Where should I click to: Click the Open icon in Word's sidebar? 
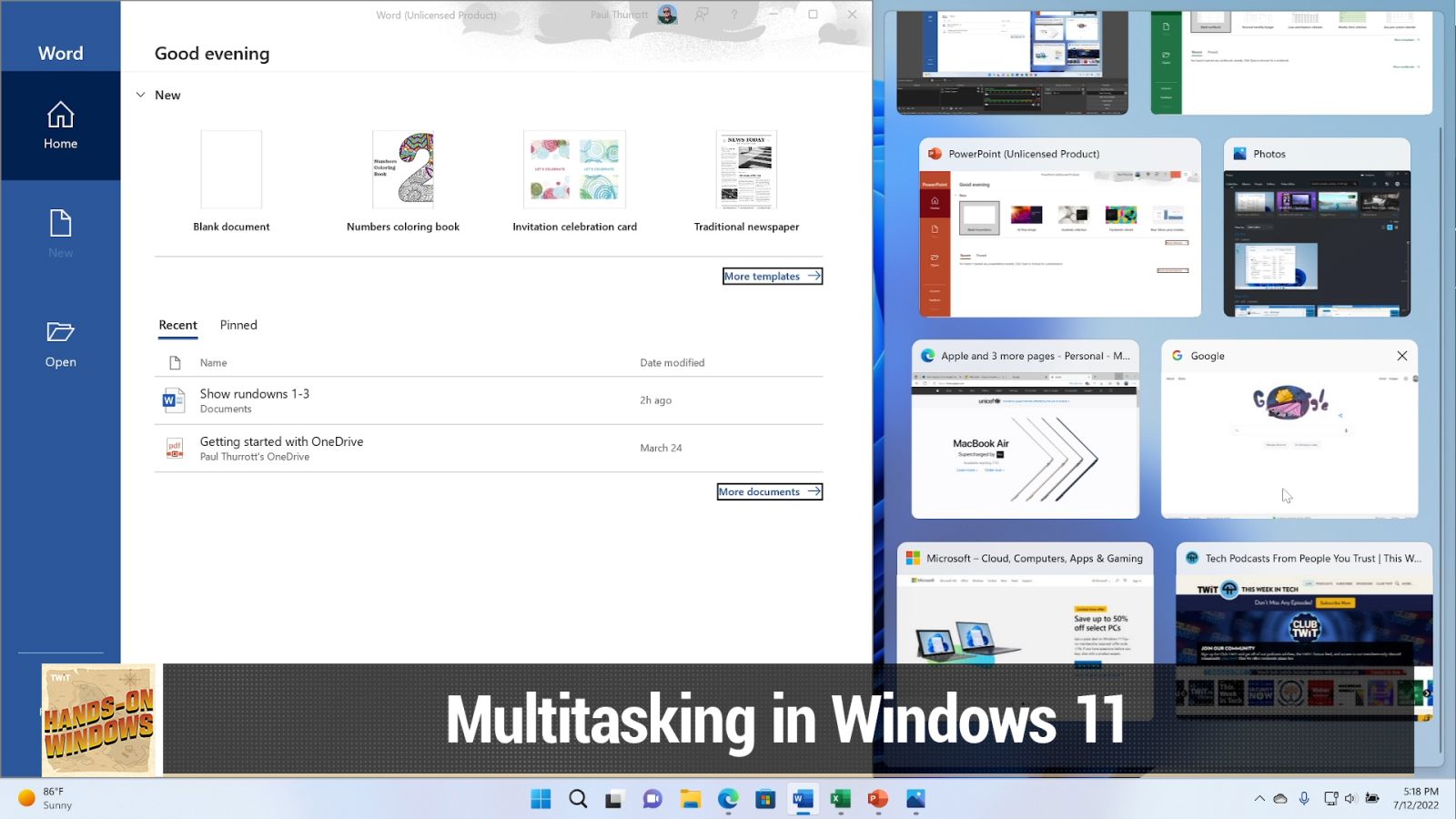(60, 344)
